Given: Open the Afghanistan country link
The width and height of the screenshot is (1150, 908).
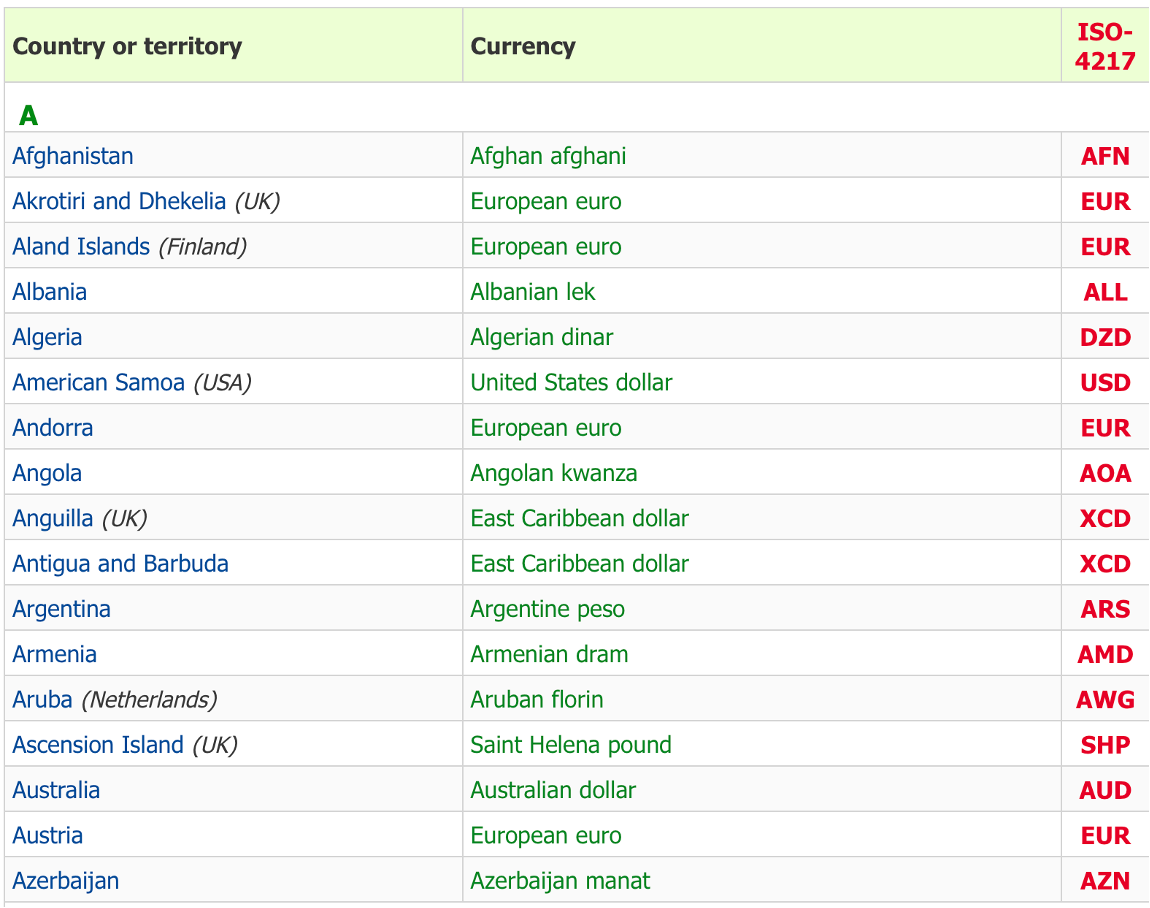Looking at the screenshot, I should [73, 156].
